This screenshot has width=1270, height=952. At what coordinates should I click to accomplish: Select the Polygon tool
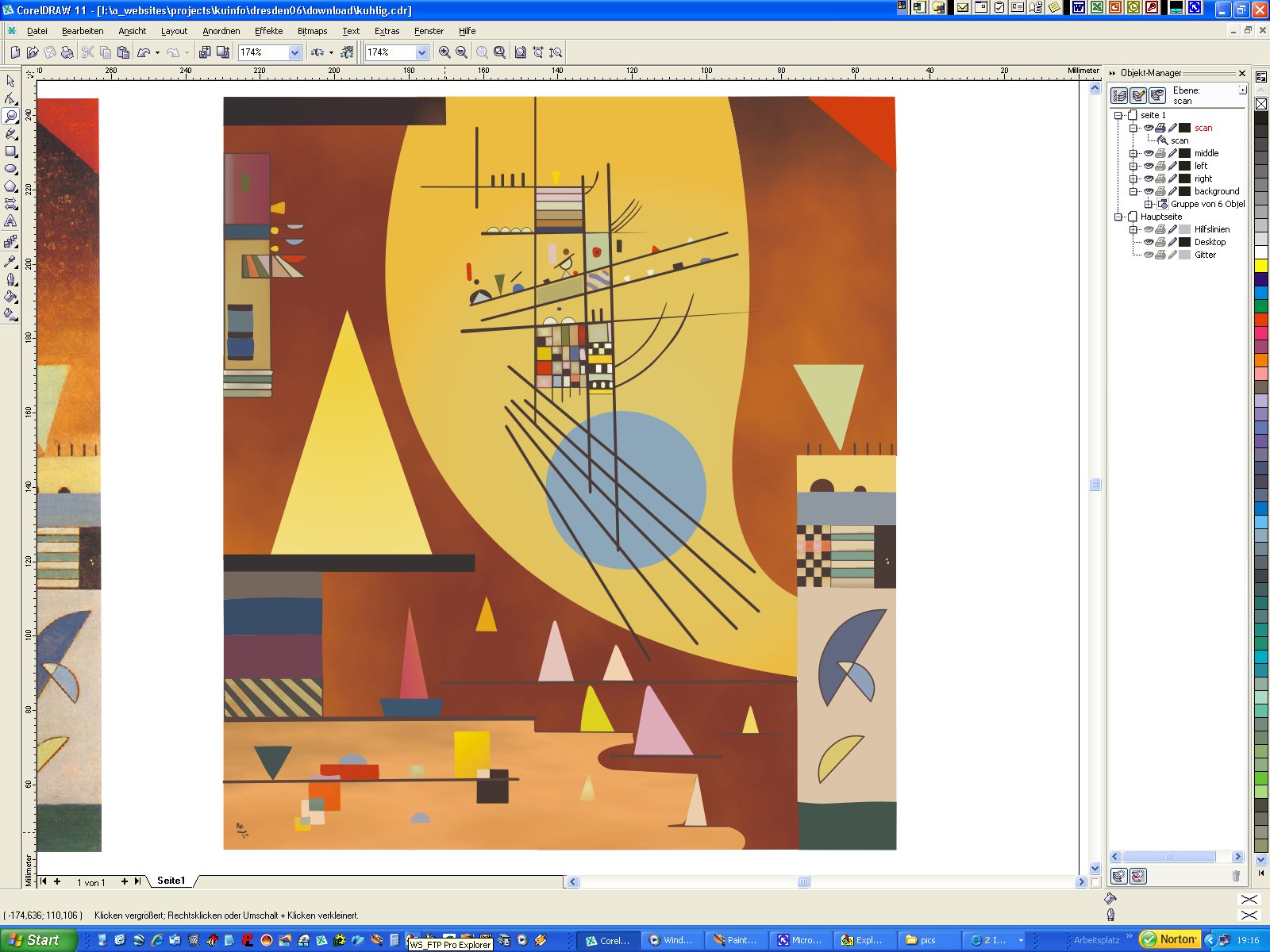pos(10,186)
